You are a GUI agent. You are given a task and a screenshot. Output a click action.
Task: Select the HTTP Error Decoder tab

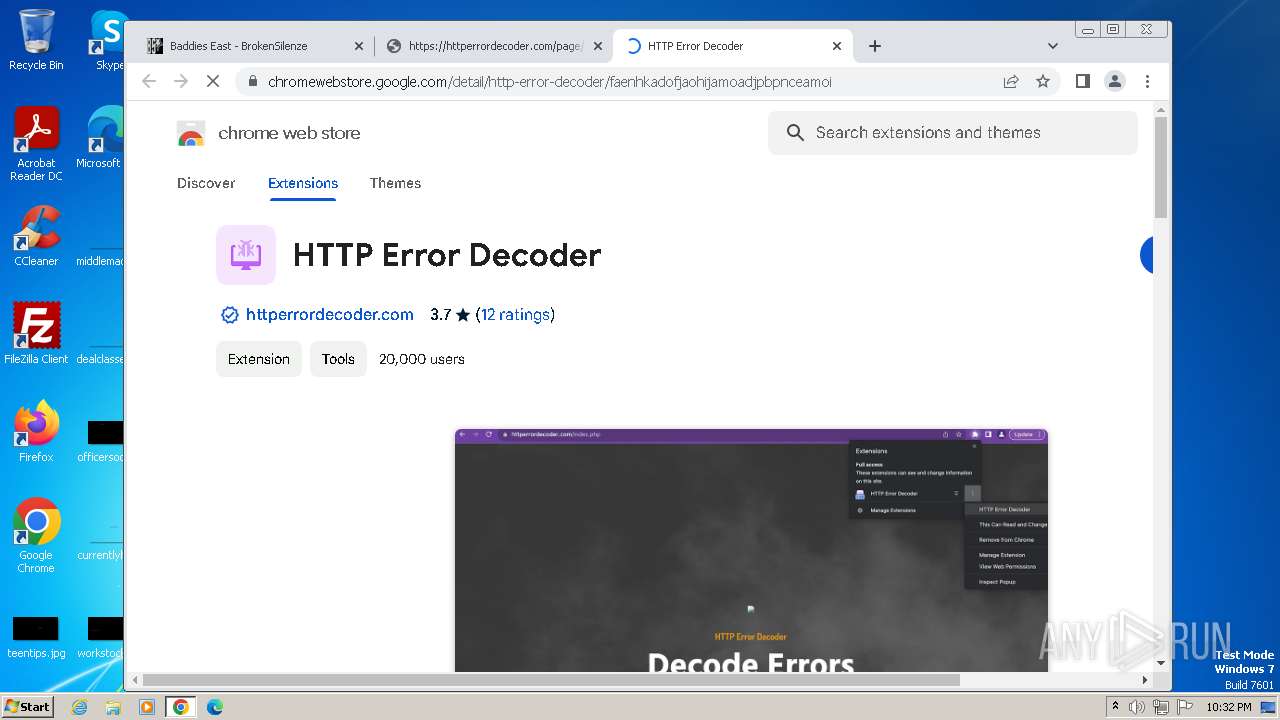click(733, 46)
